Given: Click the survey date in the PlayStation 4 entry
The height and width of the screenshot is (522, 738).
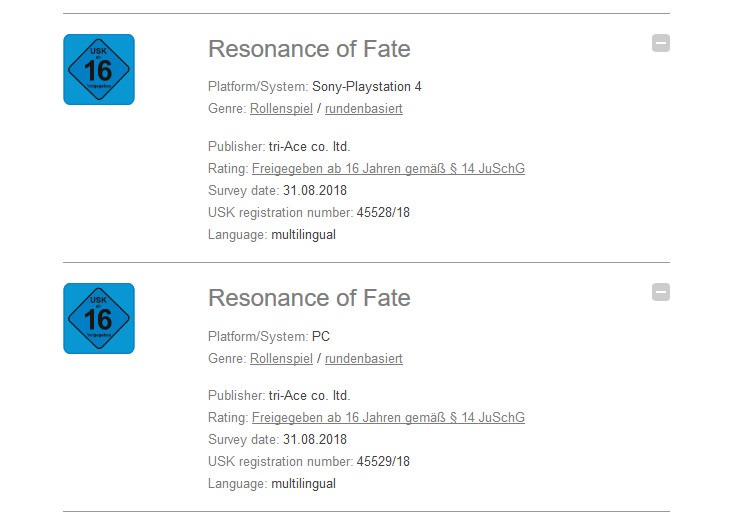Looking at the screenshot, I should pos(315,190).
